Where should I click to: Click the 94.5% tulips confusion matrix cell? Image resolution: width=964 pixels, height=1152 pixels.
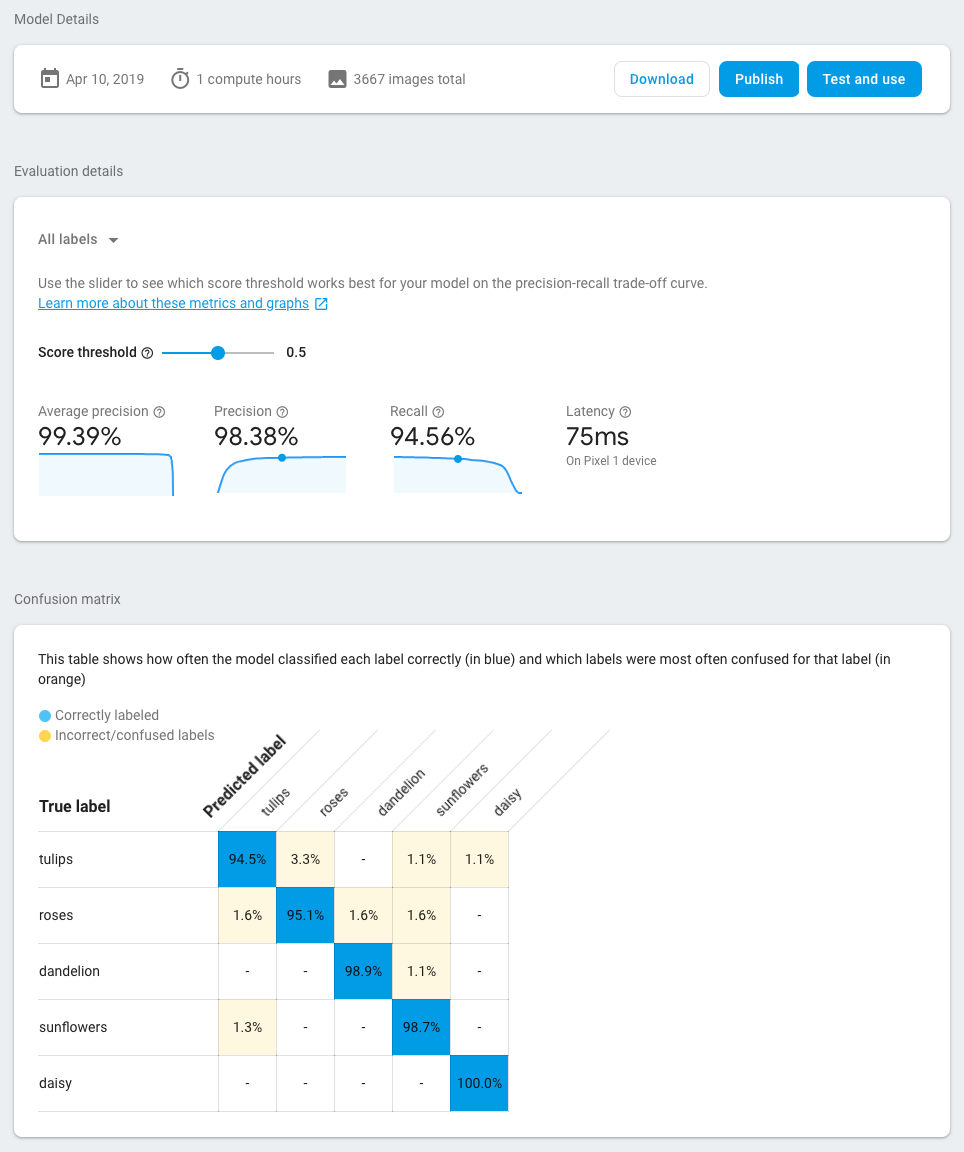[247, 859]
